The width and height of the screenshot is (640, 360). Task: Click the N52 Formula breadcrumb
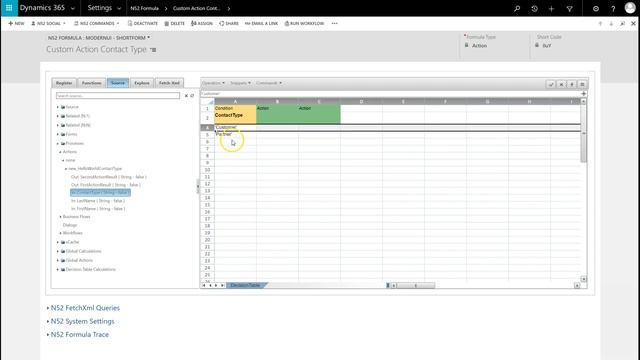pyautogui.click(x=144, y=8)
